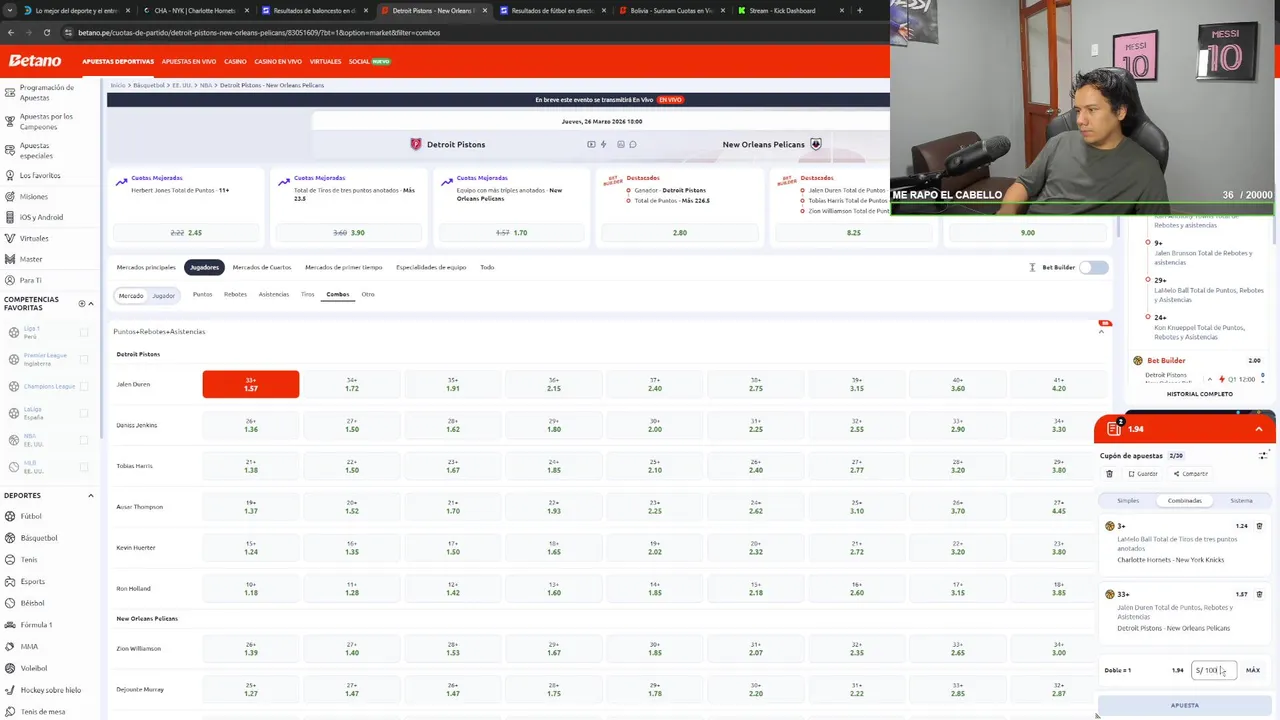The width and height of the screenshot is (1280, 720).
Task: Toggle the Bet Builder switch
Action: point(1094,267)
